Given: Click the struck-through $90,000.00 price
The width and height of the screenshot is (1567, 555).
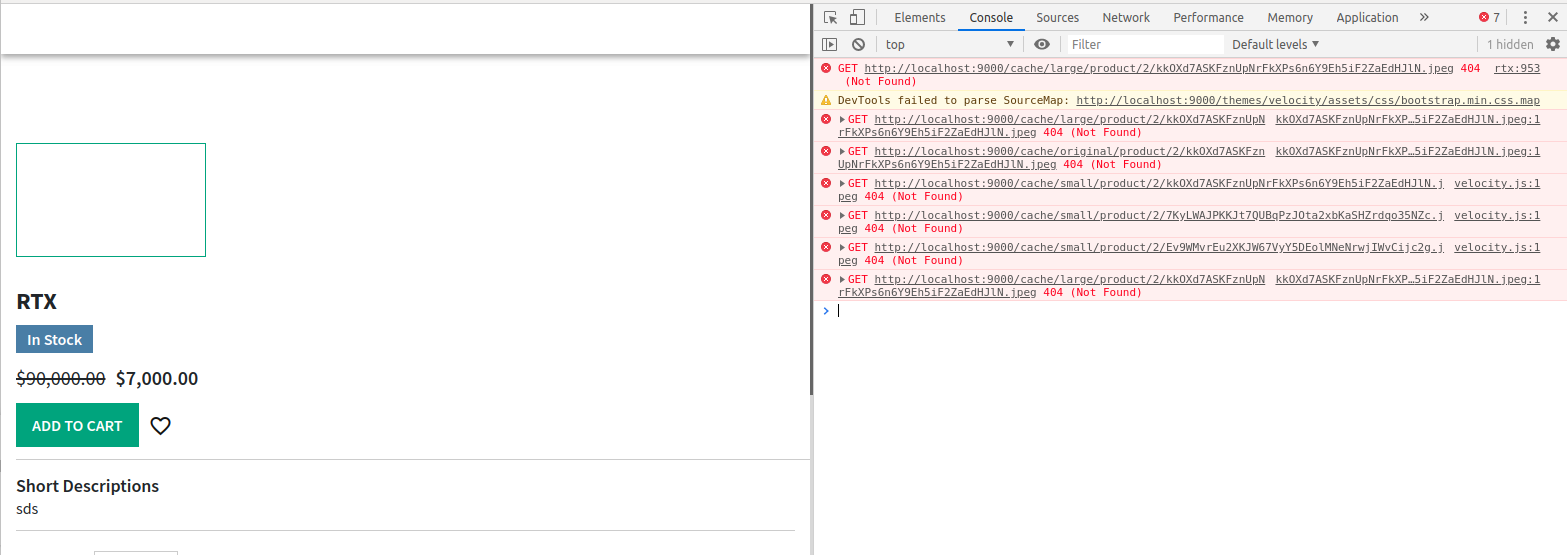Looking at the screenshot, I should pyautogui.click(x=61, y=378).
